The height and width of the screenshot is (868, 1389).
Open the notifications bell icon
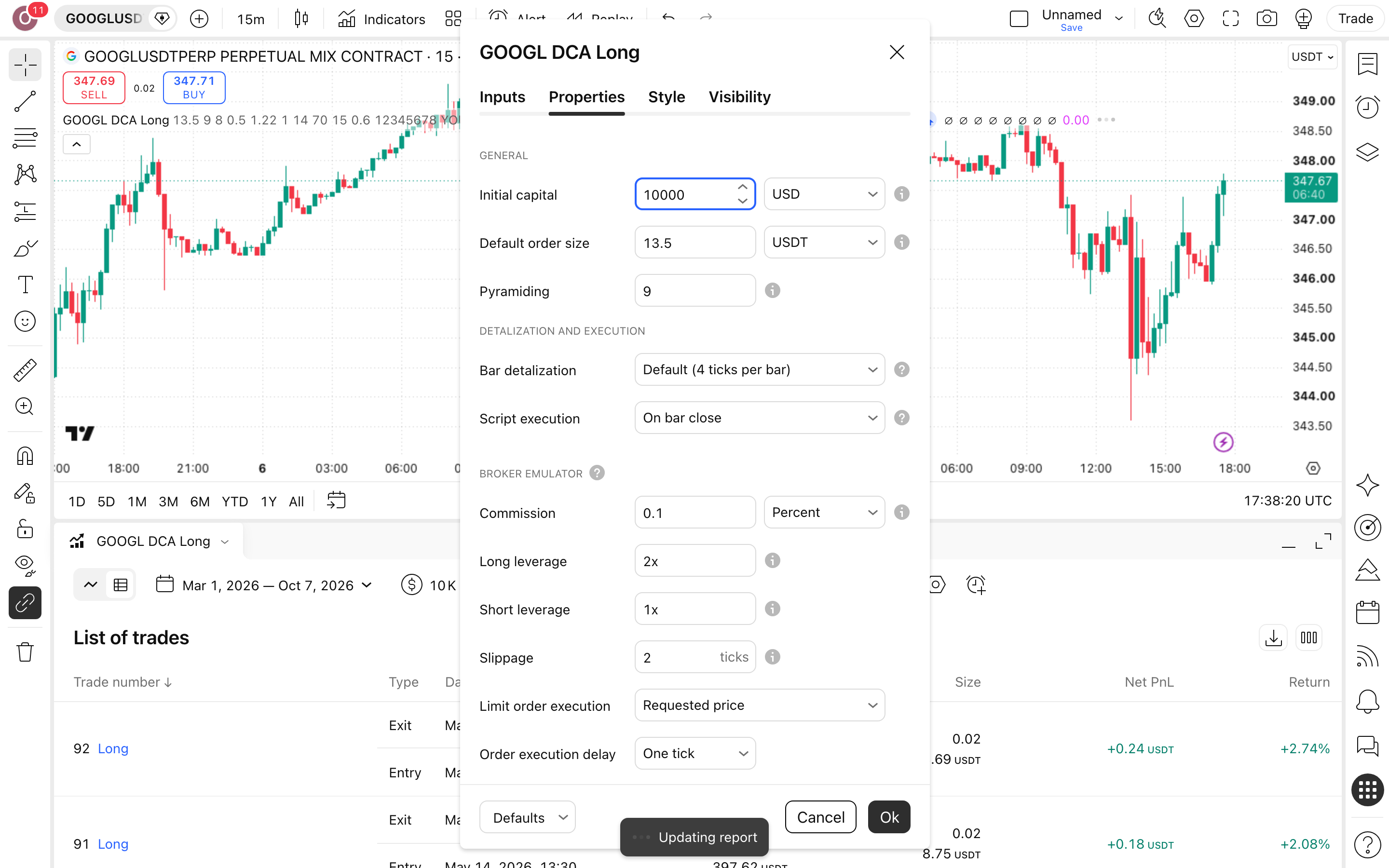1367,701
